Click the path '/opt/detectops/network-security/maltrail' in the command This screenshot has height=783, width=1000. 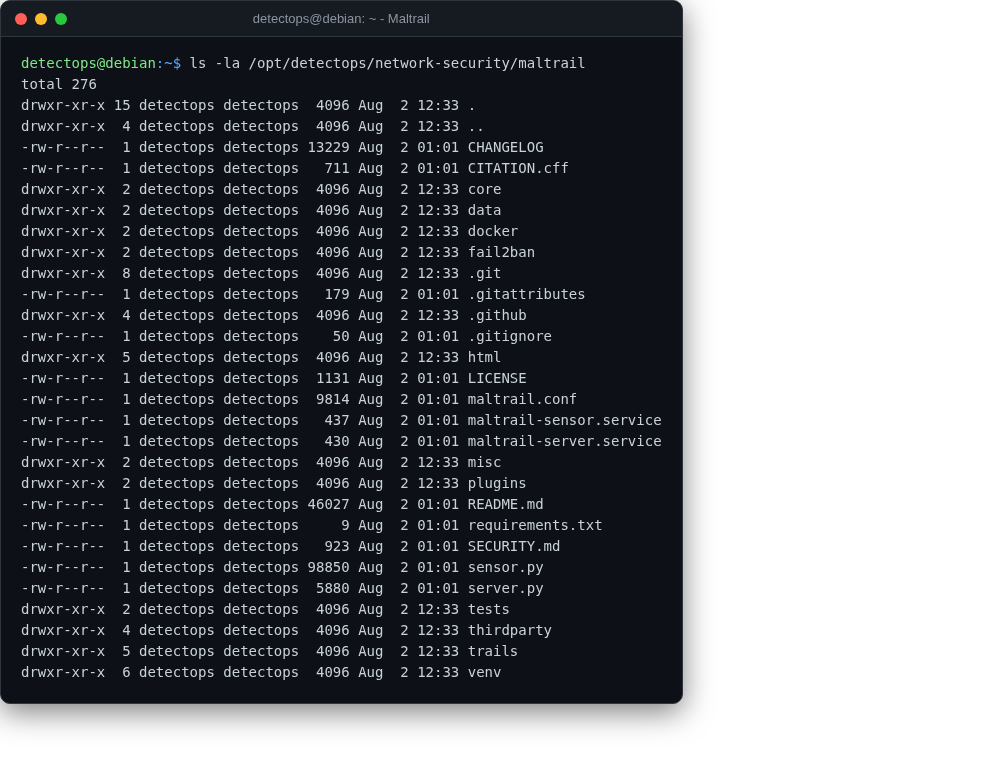416,63
